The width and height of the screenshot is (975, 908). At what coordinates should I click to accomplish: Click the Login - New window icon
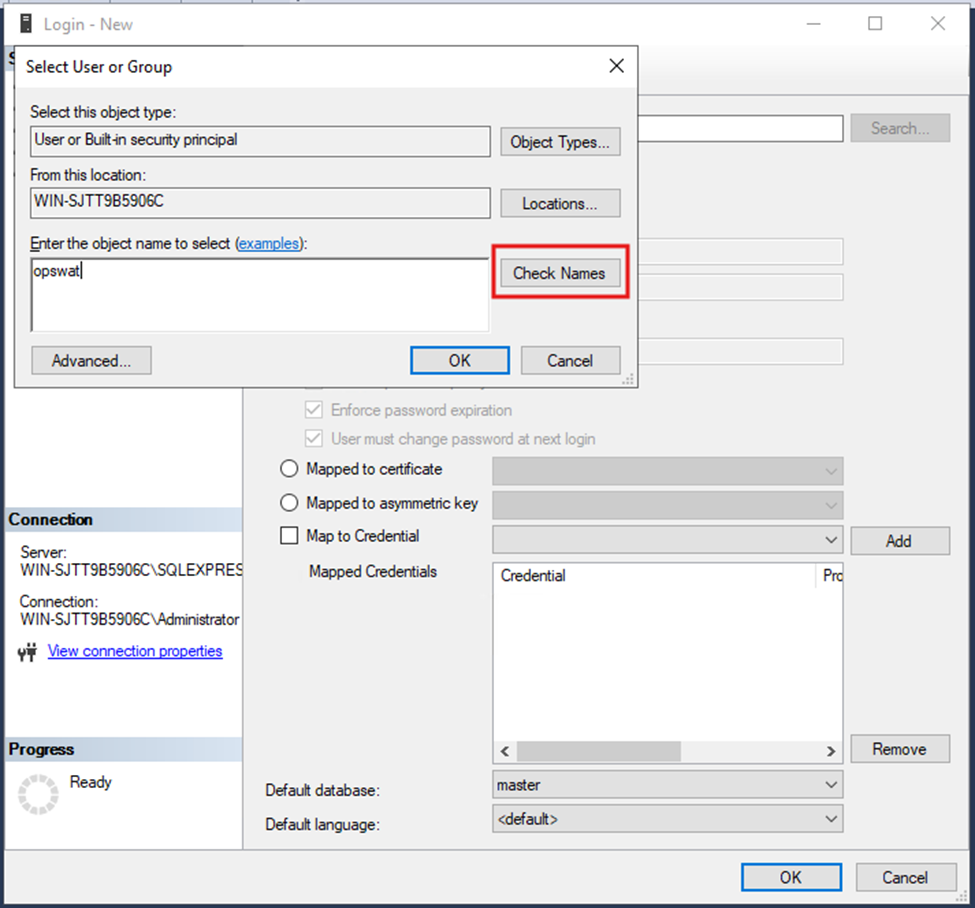[26, 24]
